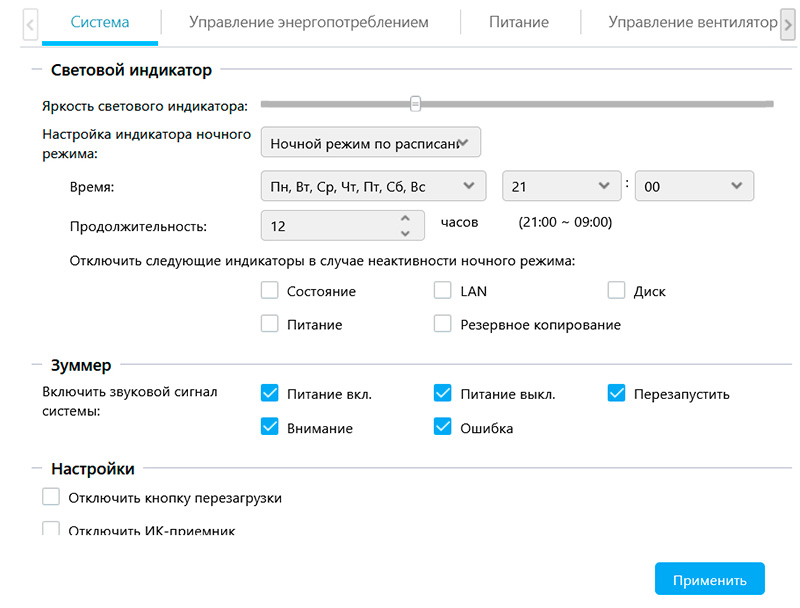
Task: Check the Диск indicator checkbox
Action: click(x=617, y=291)
